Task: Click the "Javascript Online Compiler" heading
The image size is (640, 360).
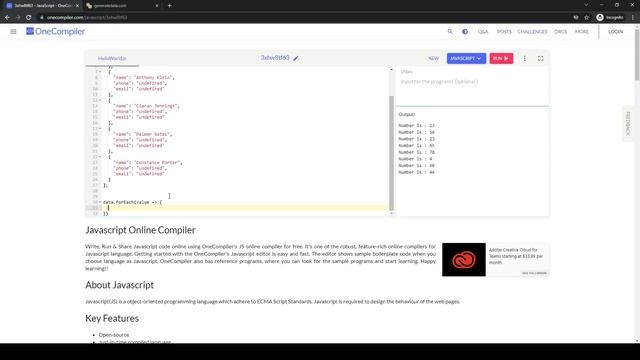Action: pos(140,230)
